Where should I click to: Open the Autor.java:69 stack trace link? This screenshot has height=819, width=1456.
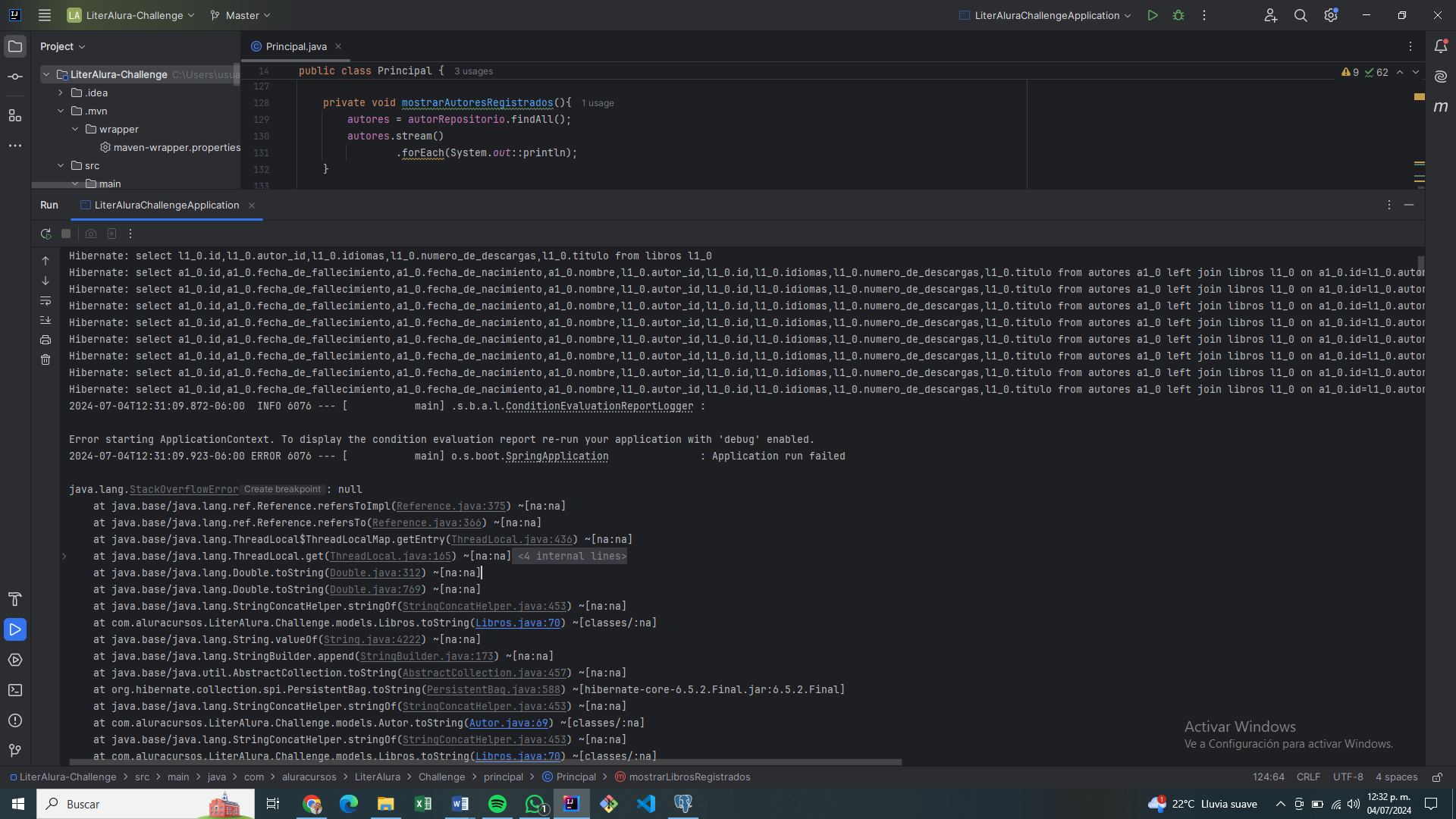point(508,723)
